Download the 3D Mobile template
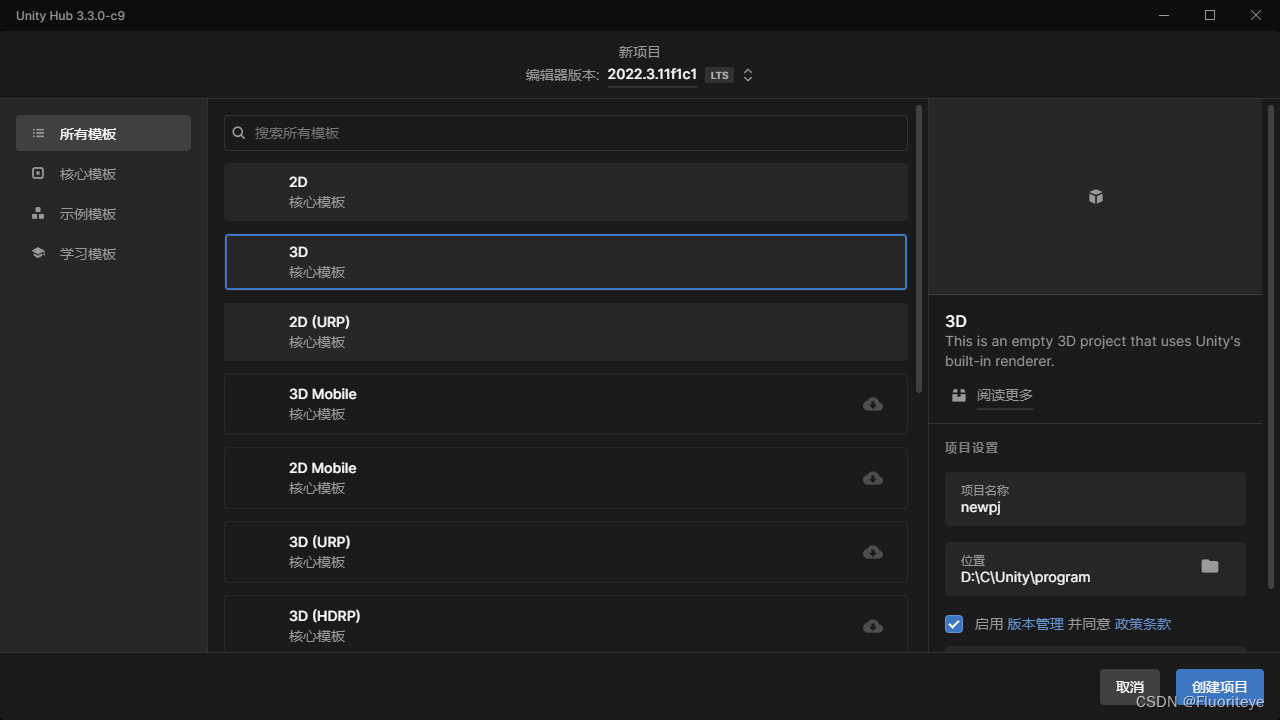The width and height of the screenshot is (1280, 720). coord(873,404)
